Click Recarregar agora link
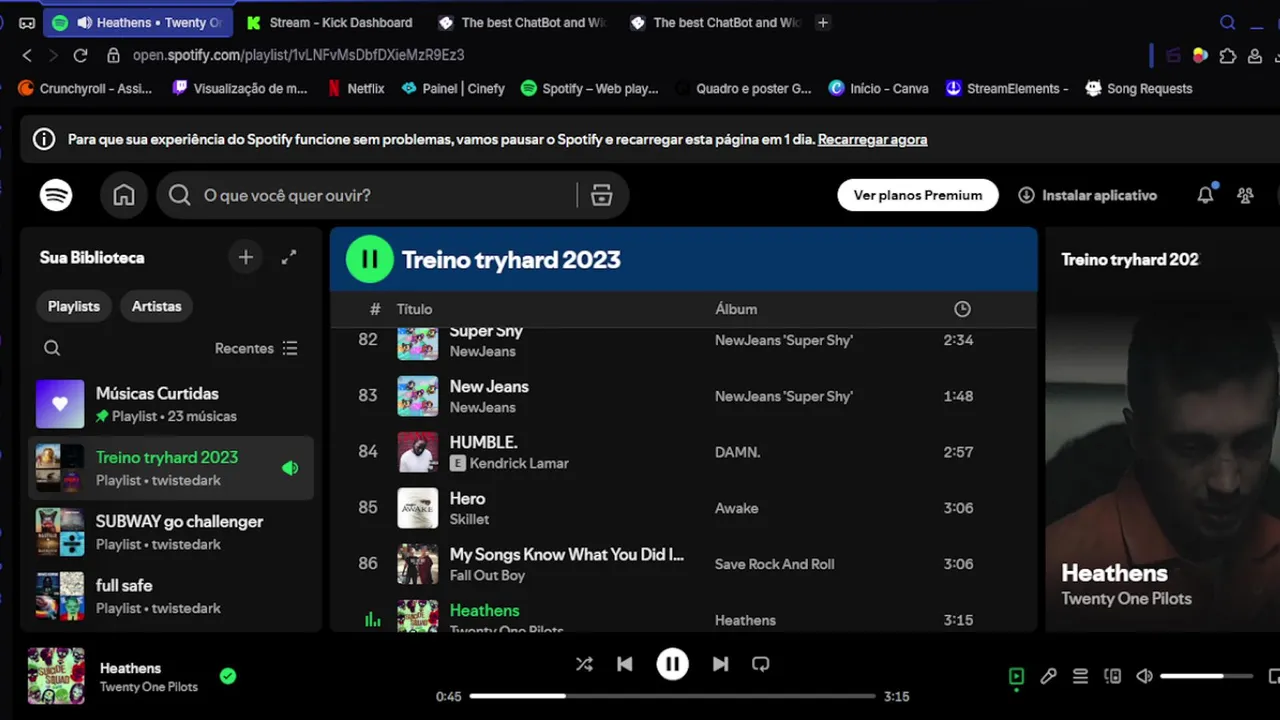The height and width of the screenshot is (720, 1280). 872,140
